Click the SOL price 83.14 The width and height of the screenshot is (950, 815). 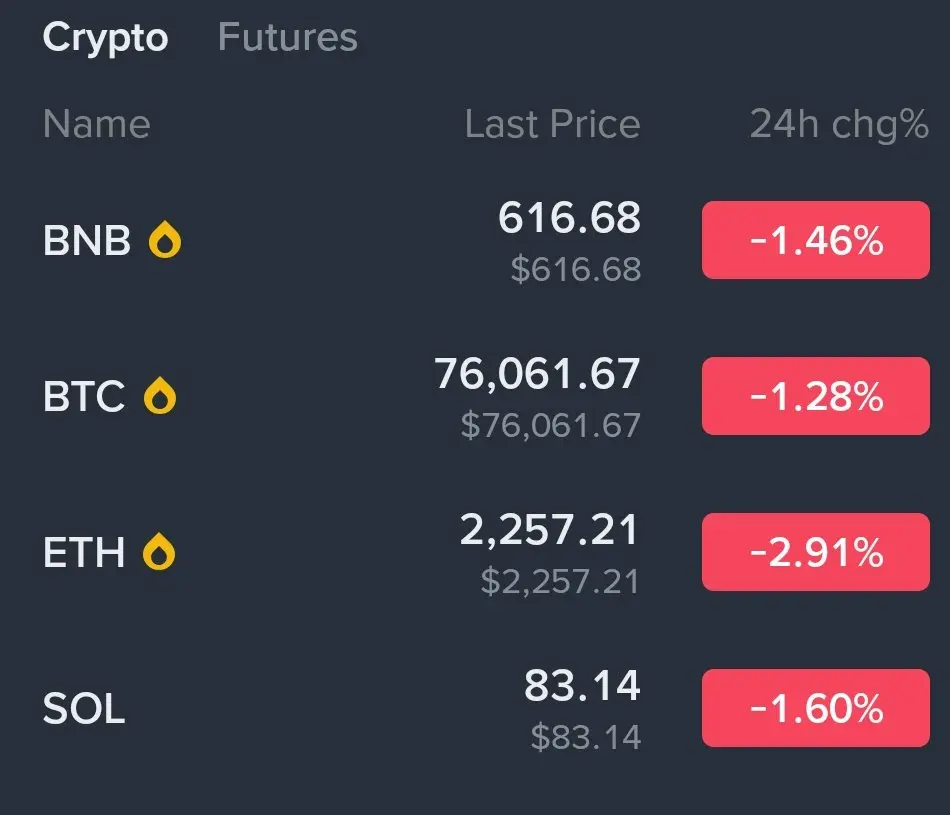(582, 685)
